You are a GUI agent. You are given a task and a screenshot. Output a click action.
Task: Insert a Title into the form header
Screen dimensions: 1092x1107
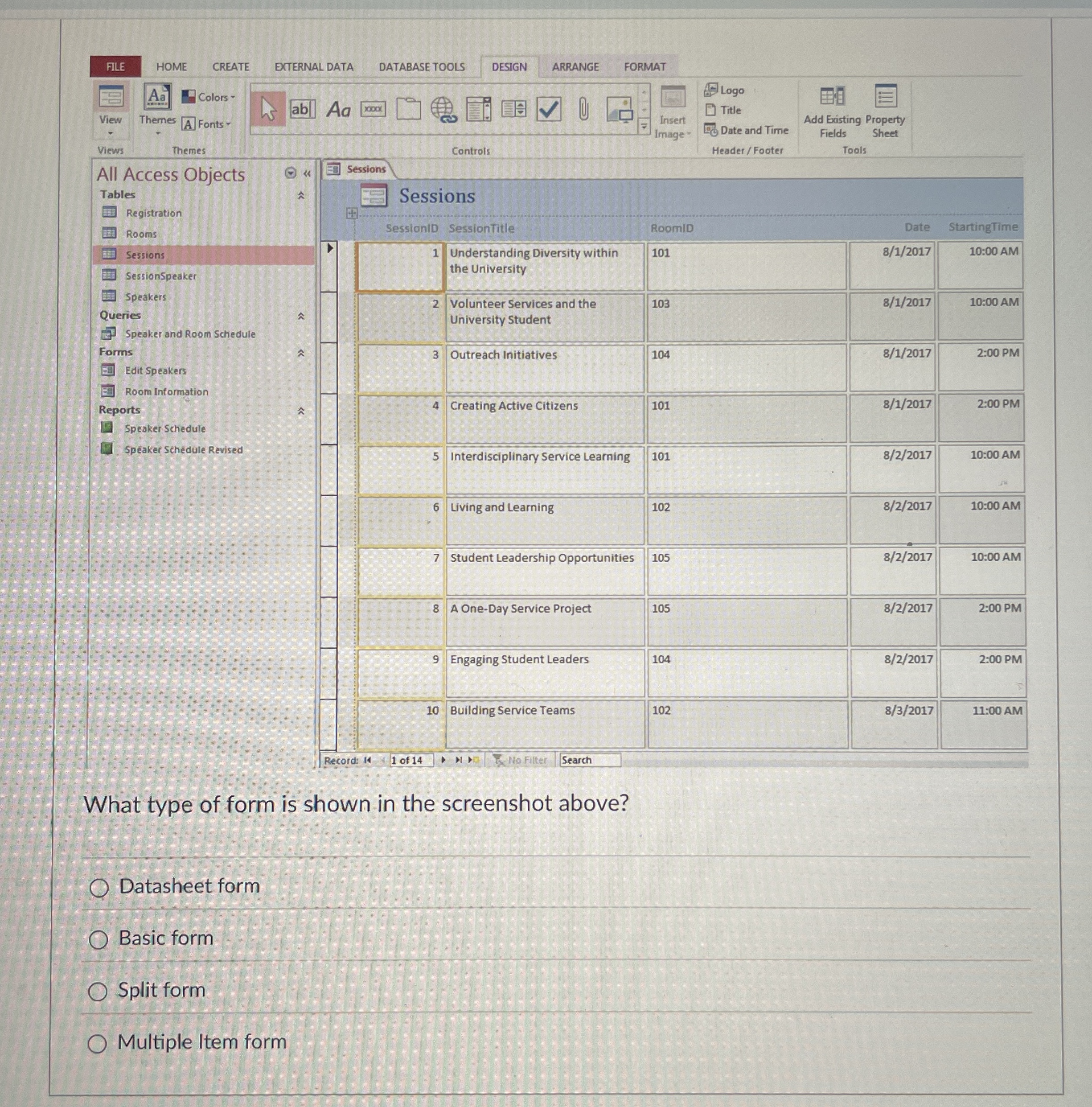[729, 110]
